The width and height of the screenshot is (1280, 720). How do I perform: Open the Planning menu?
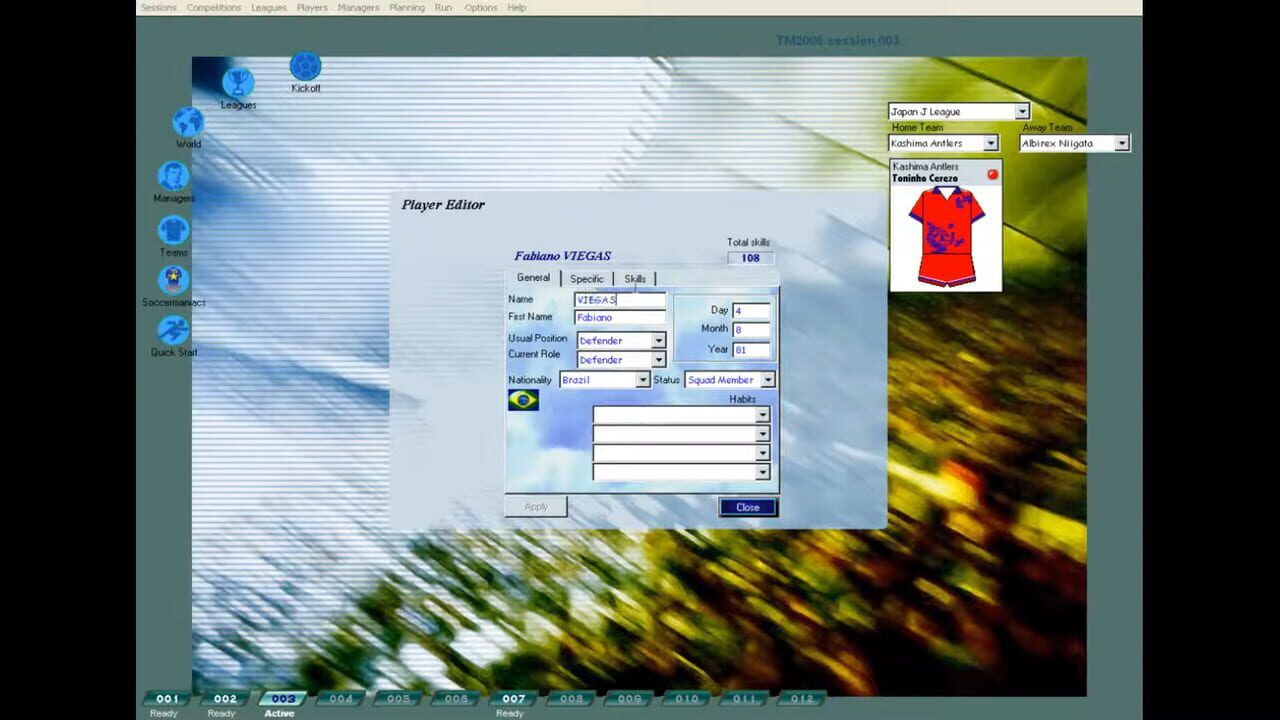pyautogui.click(x=407, y=7)
